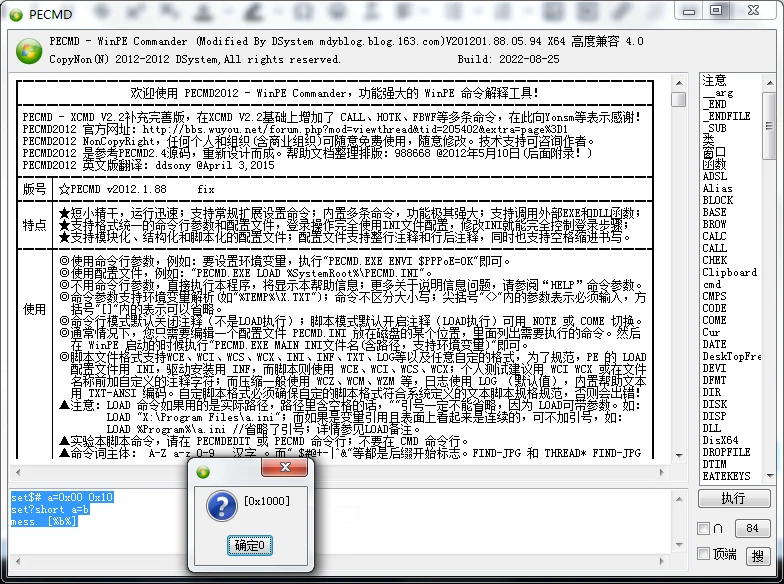Close the message dialog with the red X
The height and width of the screenshot is (584, 784).
[x=284, y=467]
